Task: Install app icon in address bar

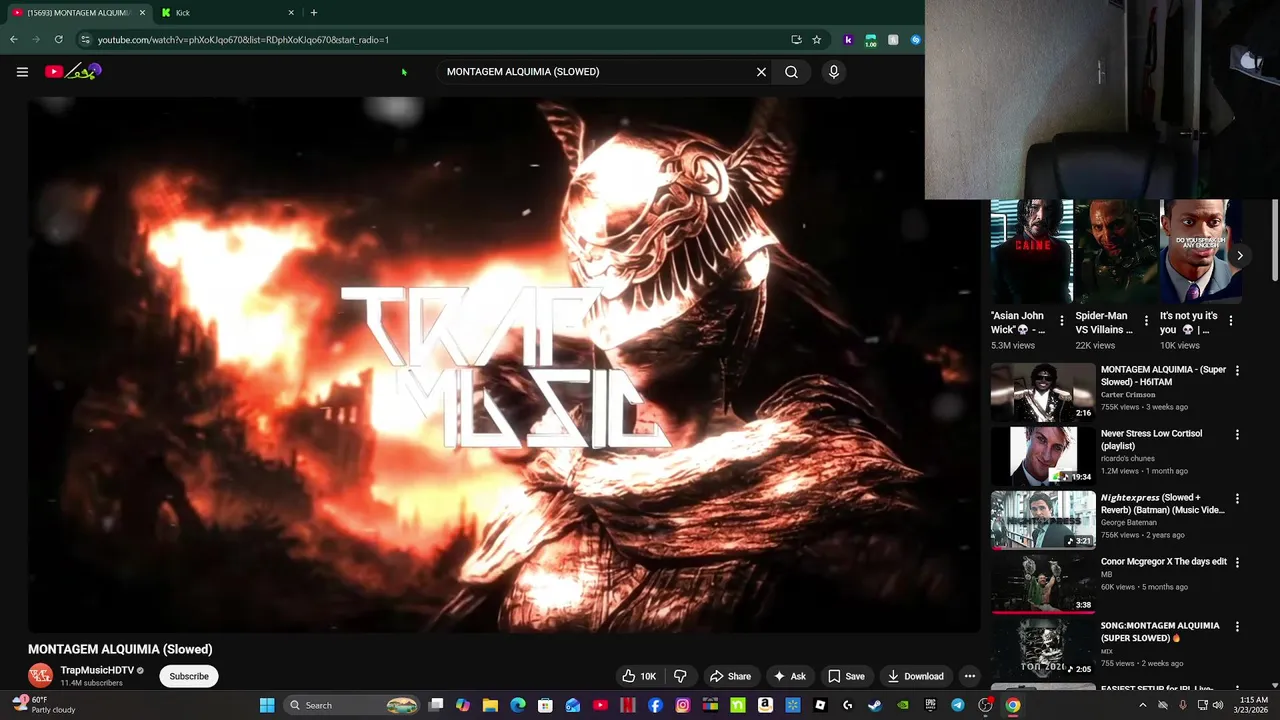Action: point(796,40)
